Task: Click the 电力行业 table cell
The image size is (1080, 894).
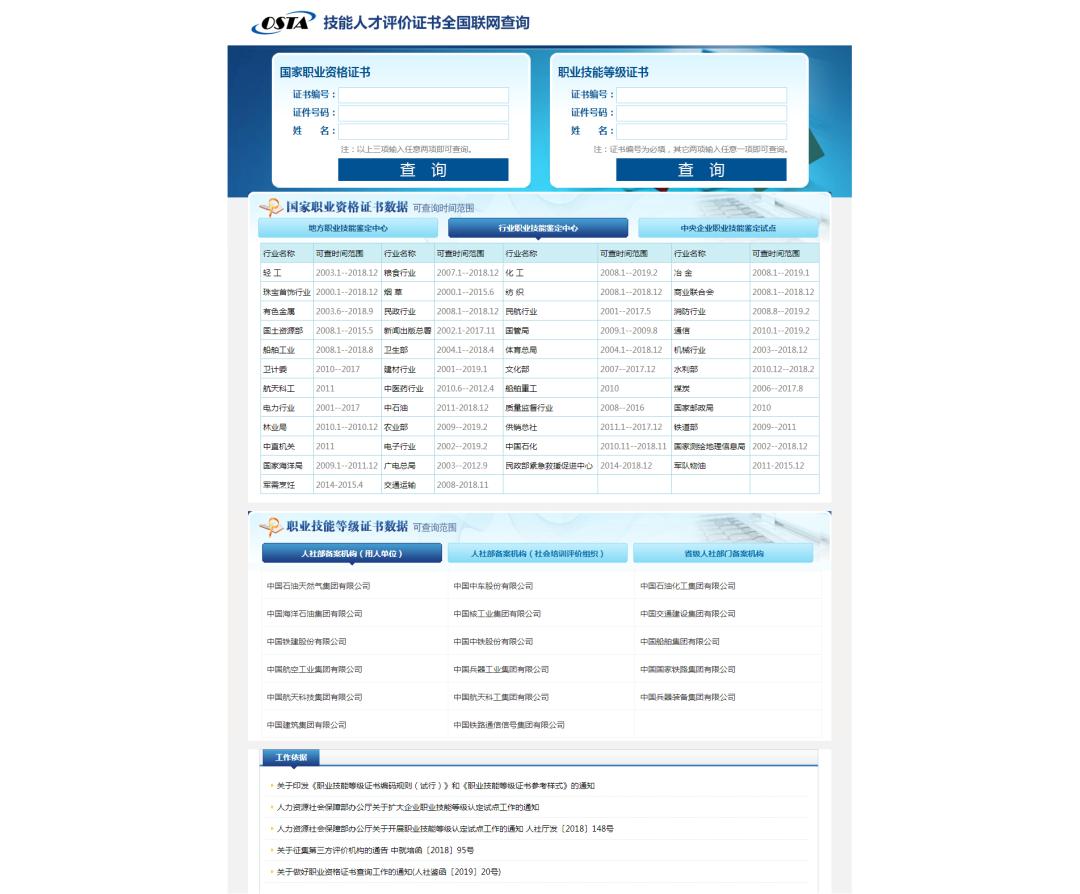Action: coord(287,408)
